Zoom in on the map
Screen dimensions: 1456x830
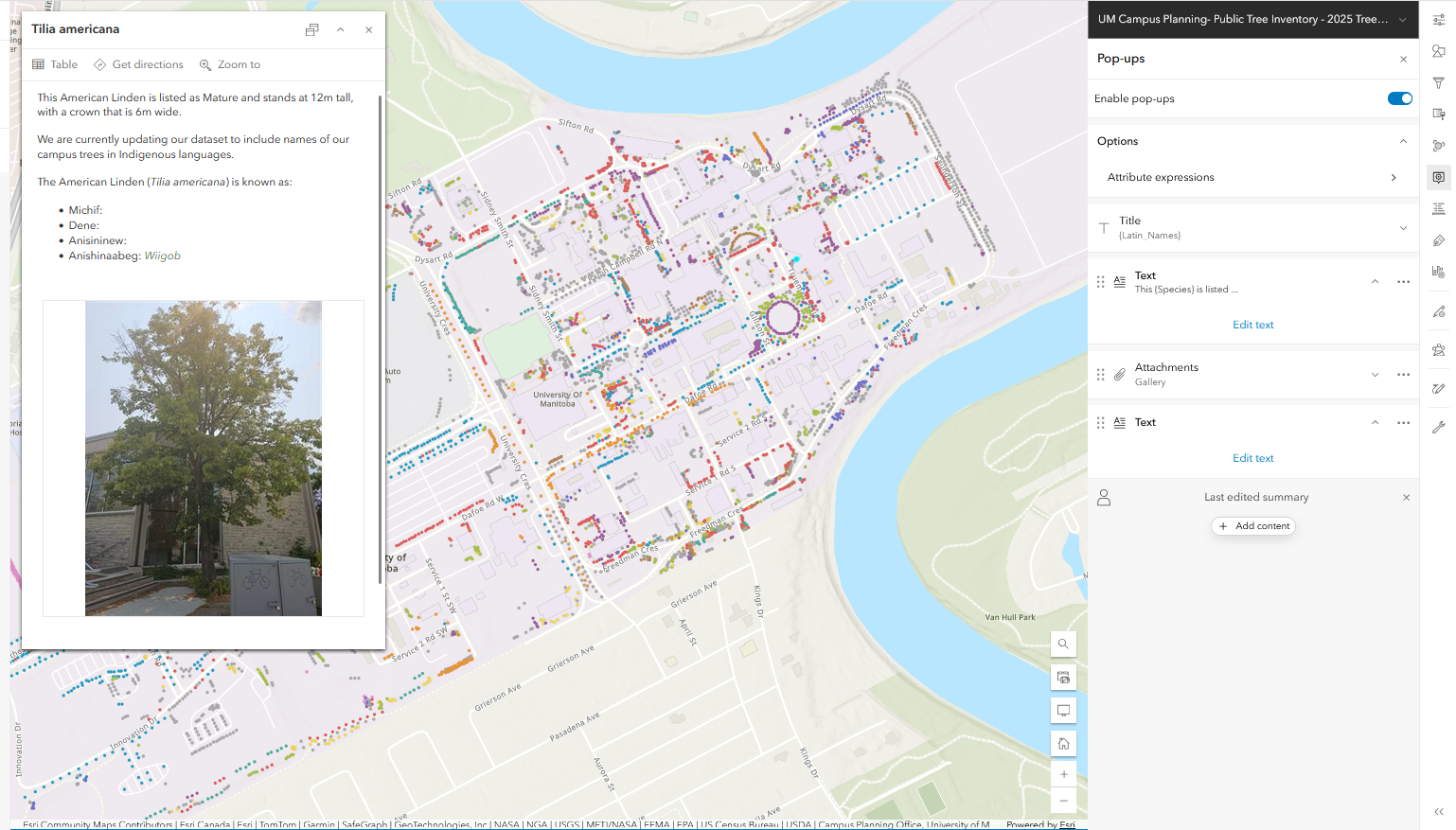(x=1063, y=774)
